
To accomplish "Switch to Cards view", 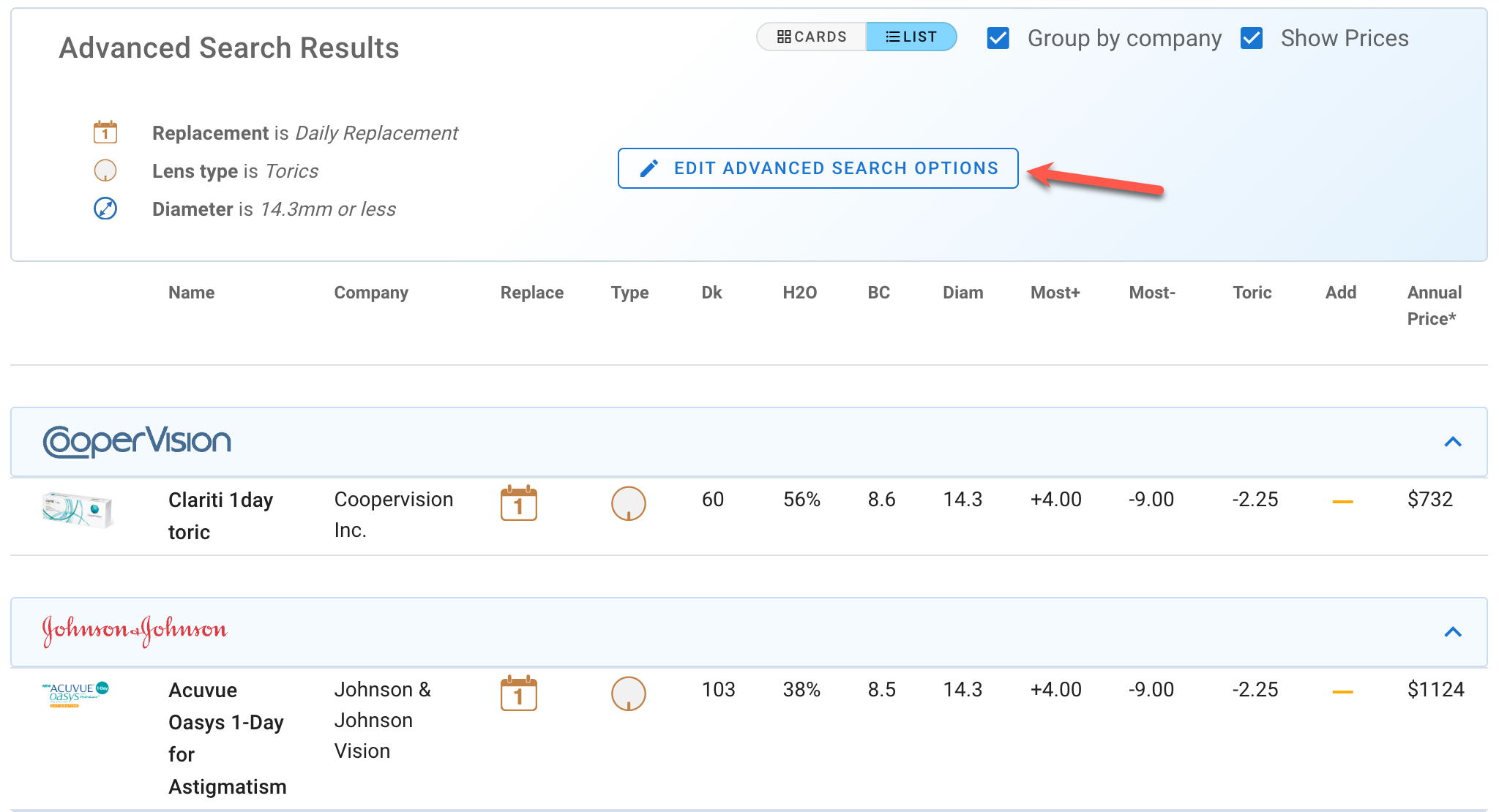I will pos(812,37).
